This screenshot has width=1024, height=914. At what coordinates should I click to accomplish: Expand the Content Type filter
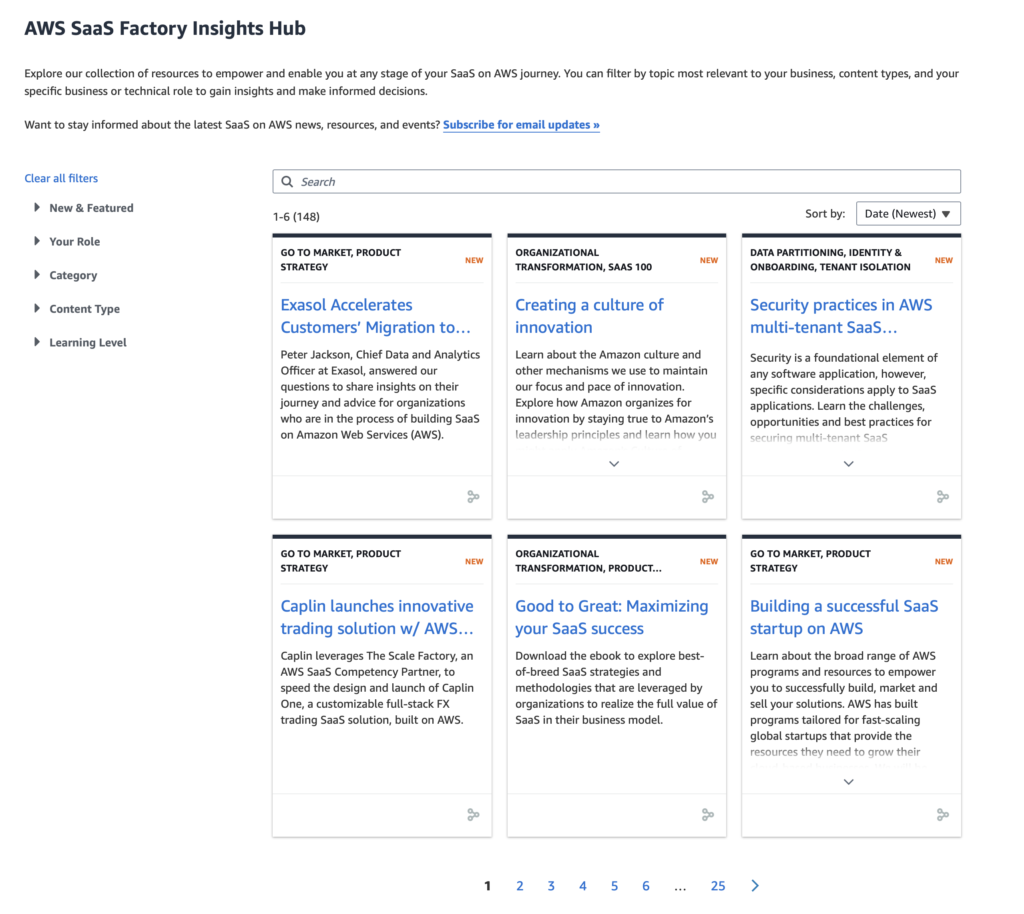click(84, 309)
